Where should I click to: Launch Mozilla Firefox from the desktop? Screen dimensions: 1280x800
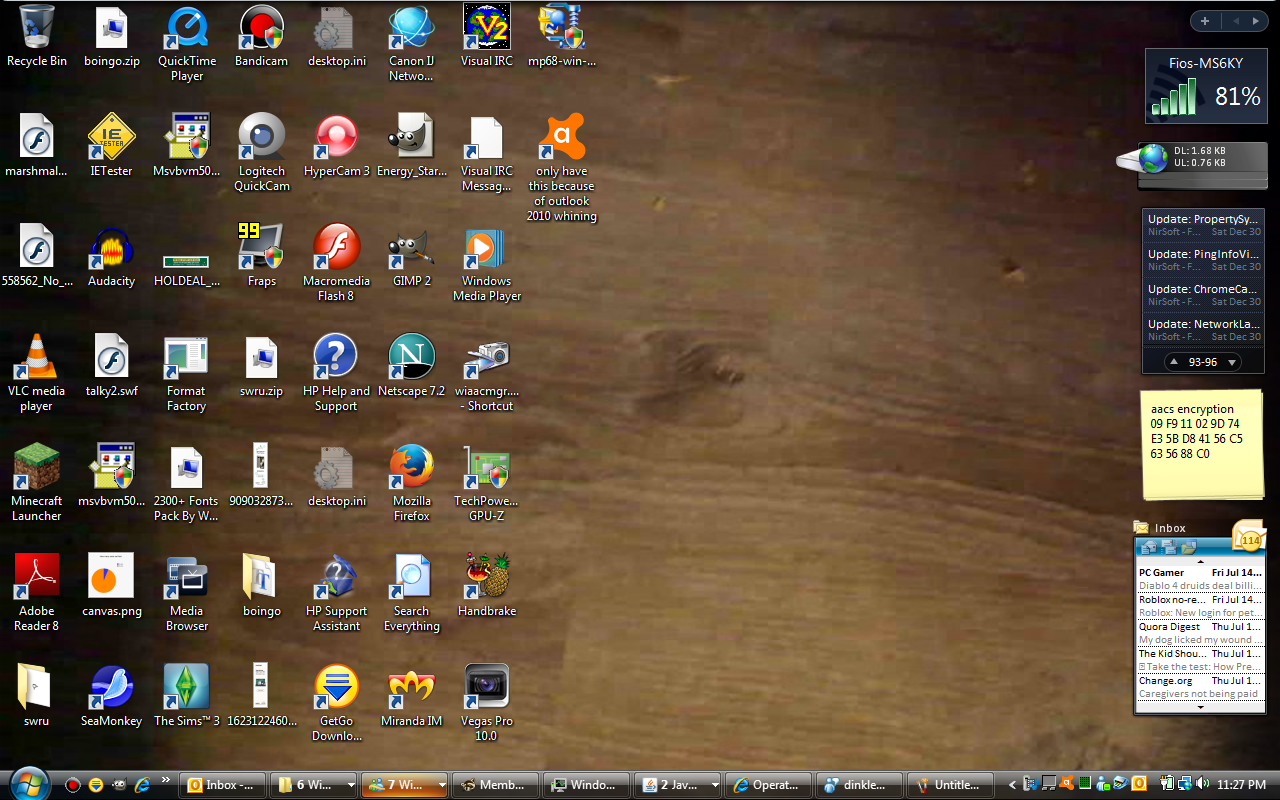click(x=411, y=472)
